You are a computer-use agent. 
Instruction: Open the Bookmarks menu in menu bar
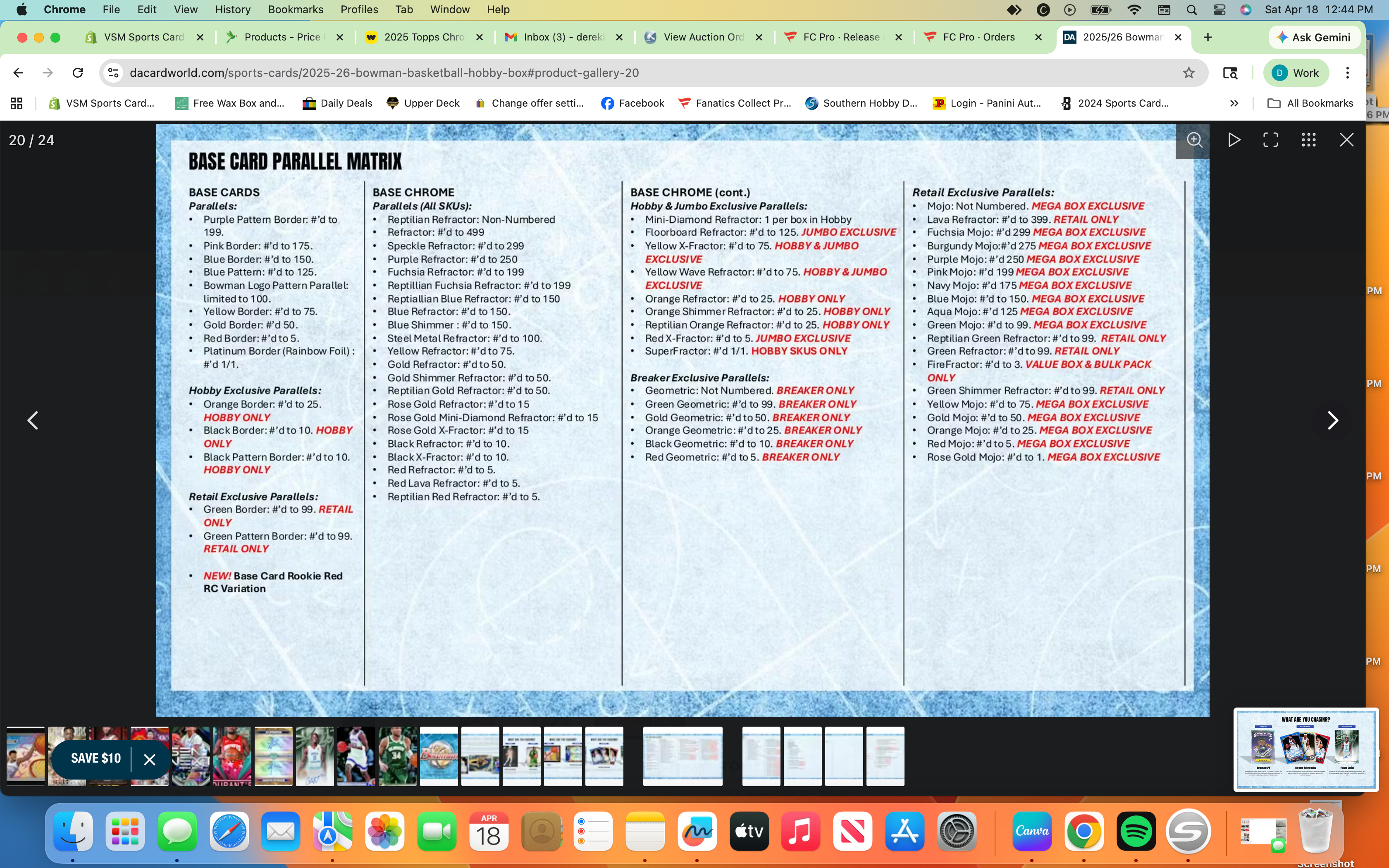(x=296, y=10)
